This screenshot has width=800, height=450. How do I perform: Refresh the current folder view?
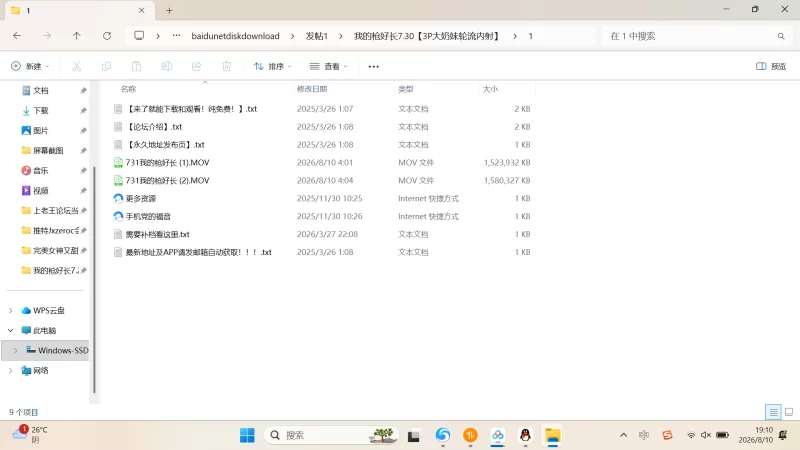click(x=107, y=36)
